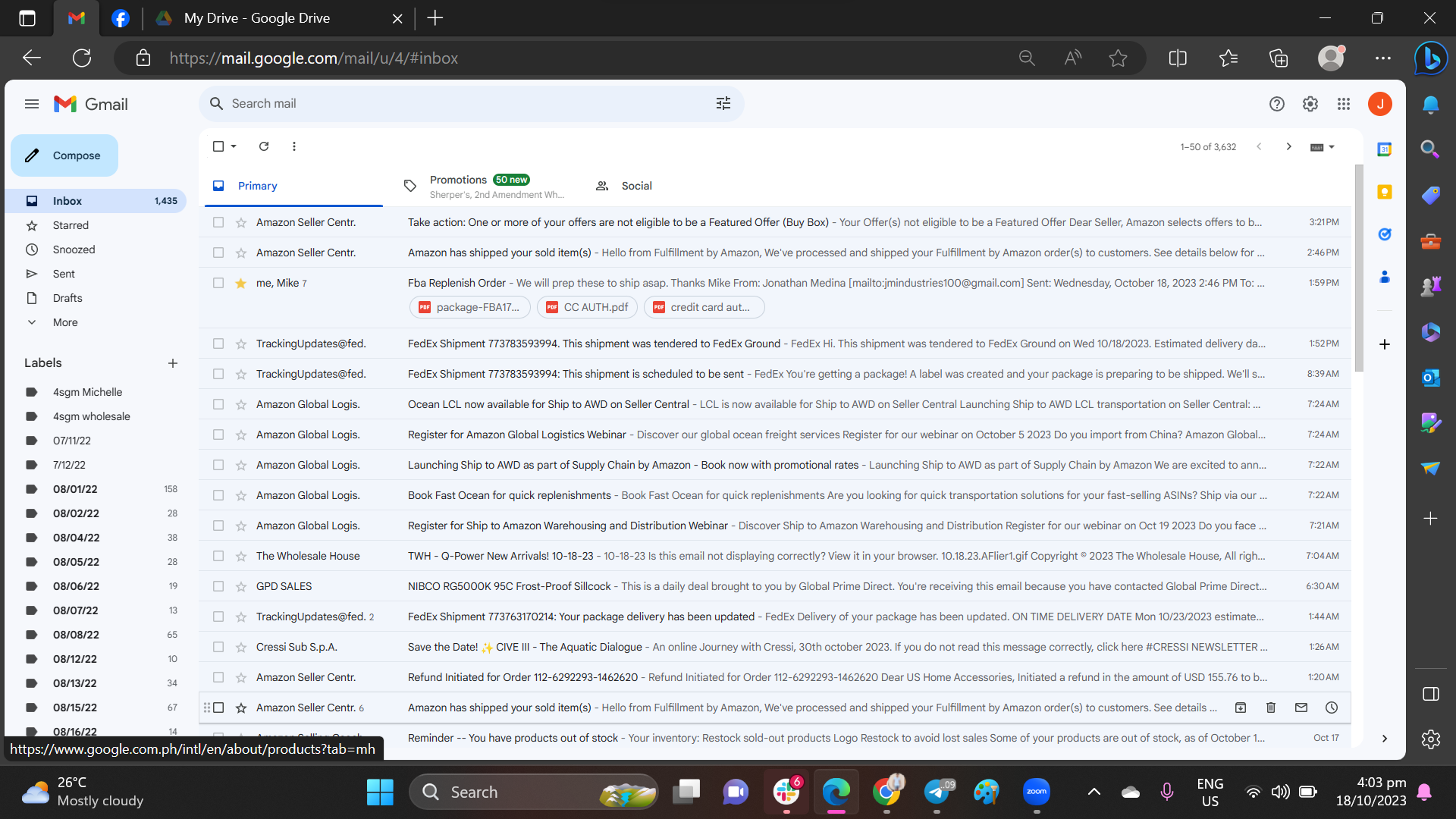Open new browser tab plus button

coord(435,18)
